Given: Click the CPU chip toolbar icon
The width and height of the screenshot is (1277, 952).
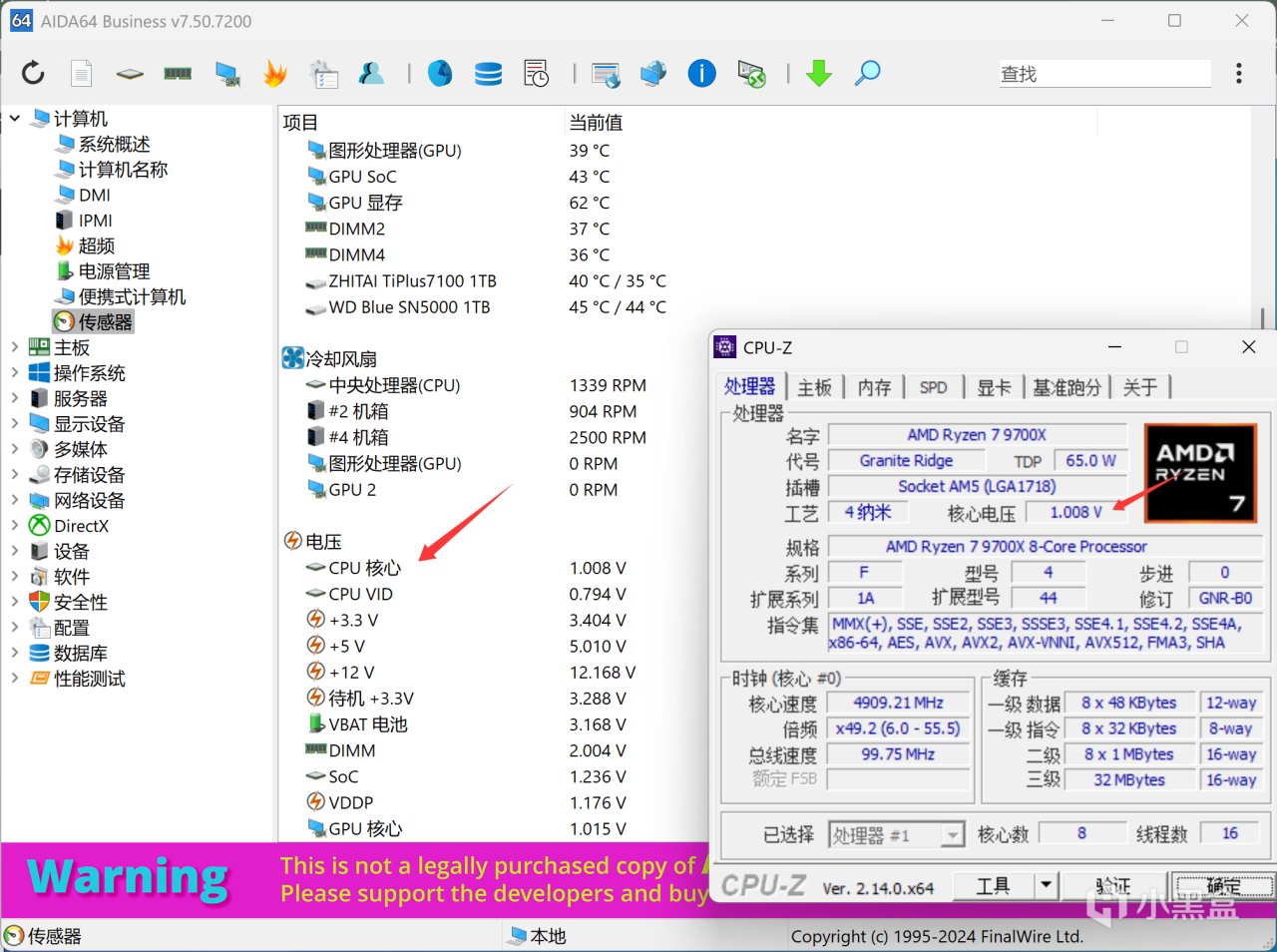Looking at the screenshot, I should pos(130,73).
